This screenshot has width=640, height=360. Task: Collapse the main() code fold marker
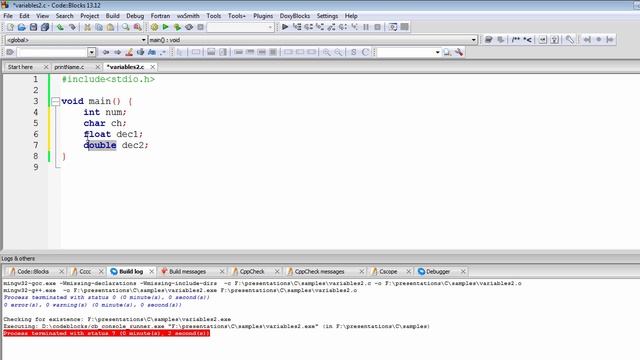56,101
